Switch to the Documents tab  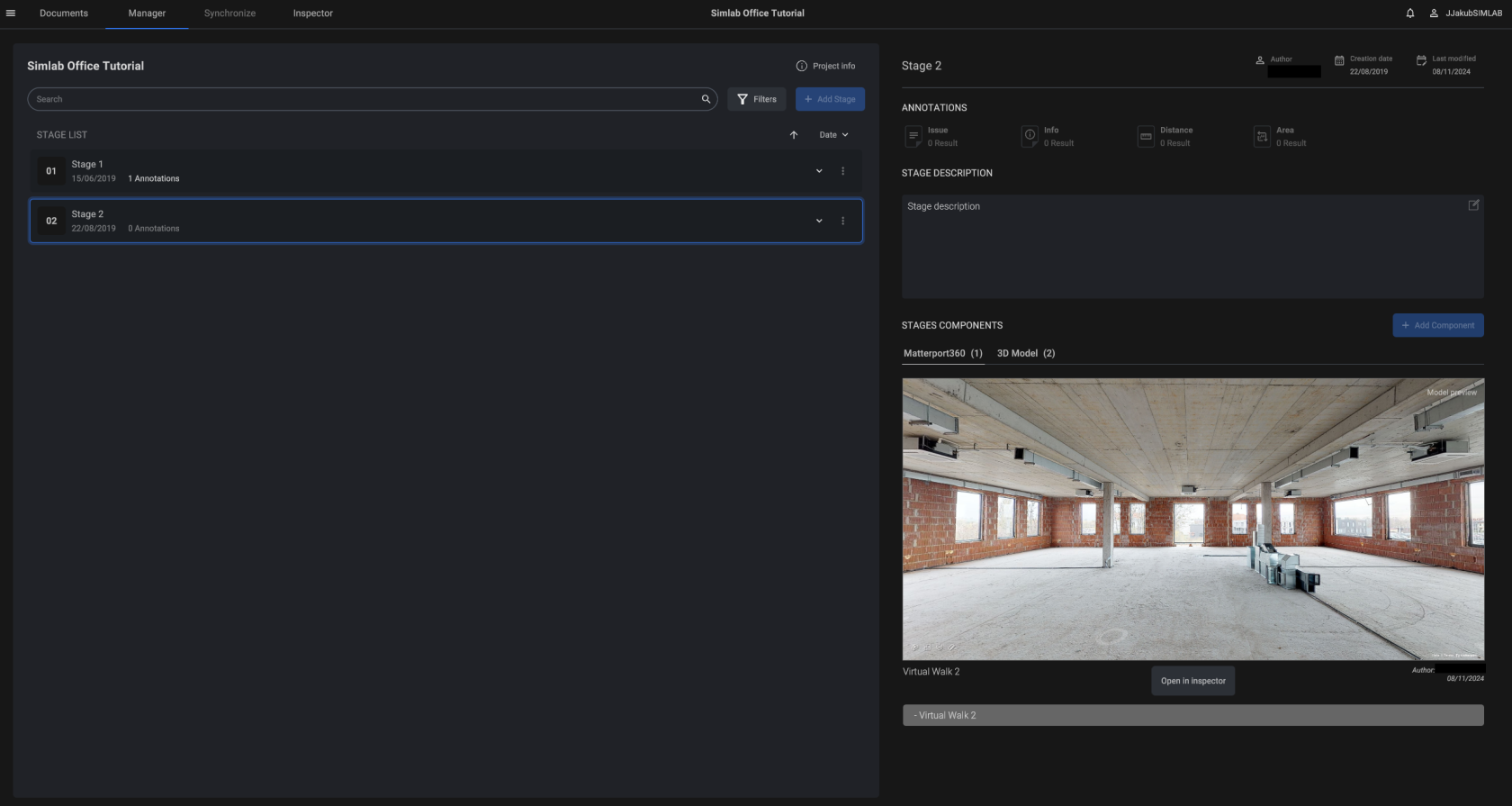point(64,14)
